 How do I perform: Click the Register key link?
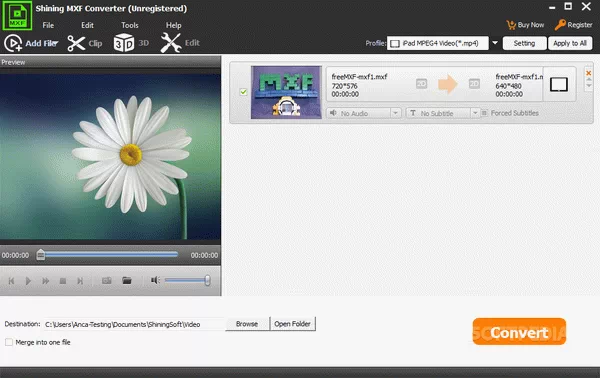coord(574,25)
